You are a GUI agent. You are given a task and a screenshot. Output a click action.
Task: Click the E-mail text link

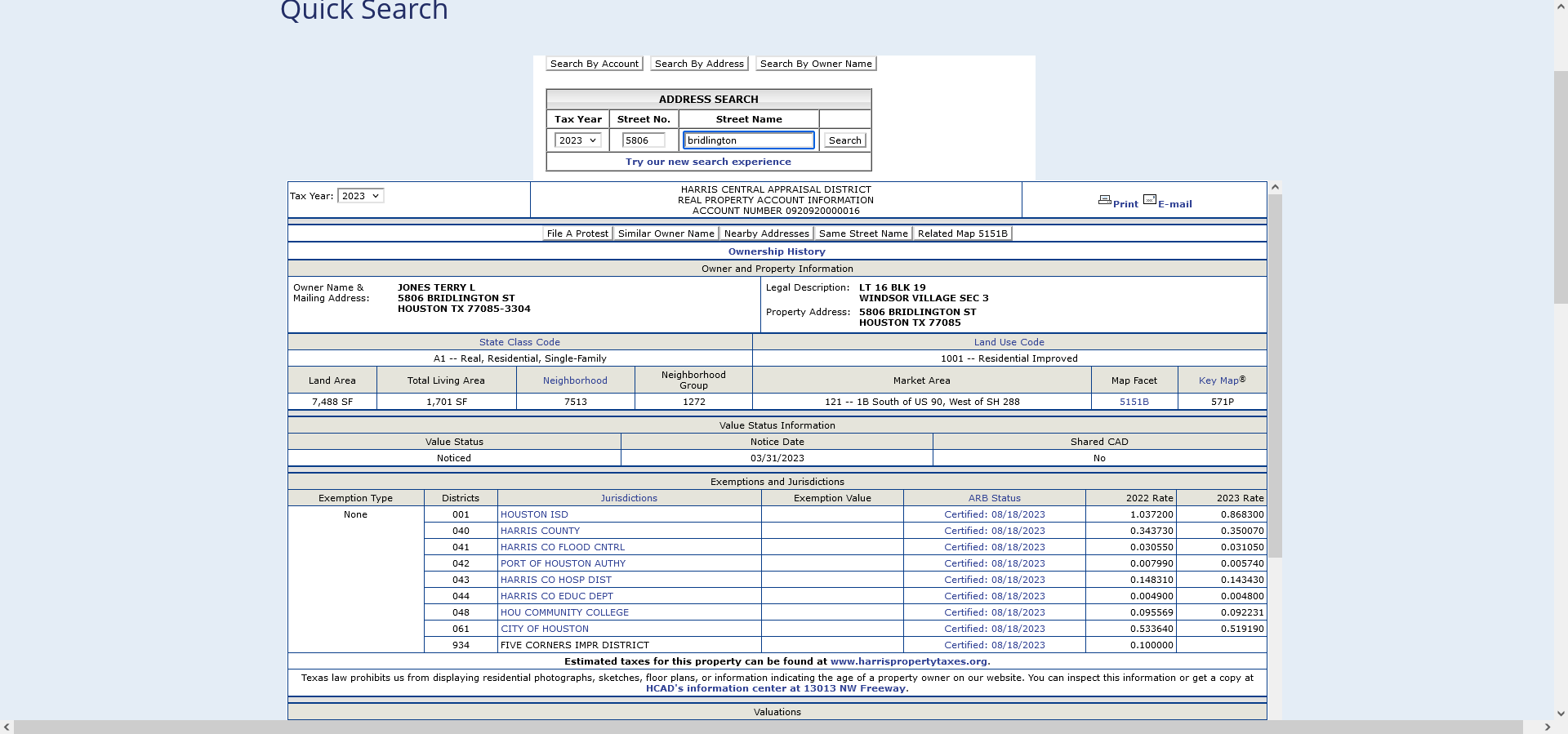click(1174, 204)
